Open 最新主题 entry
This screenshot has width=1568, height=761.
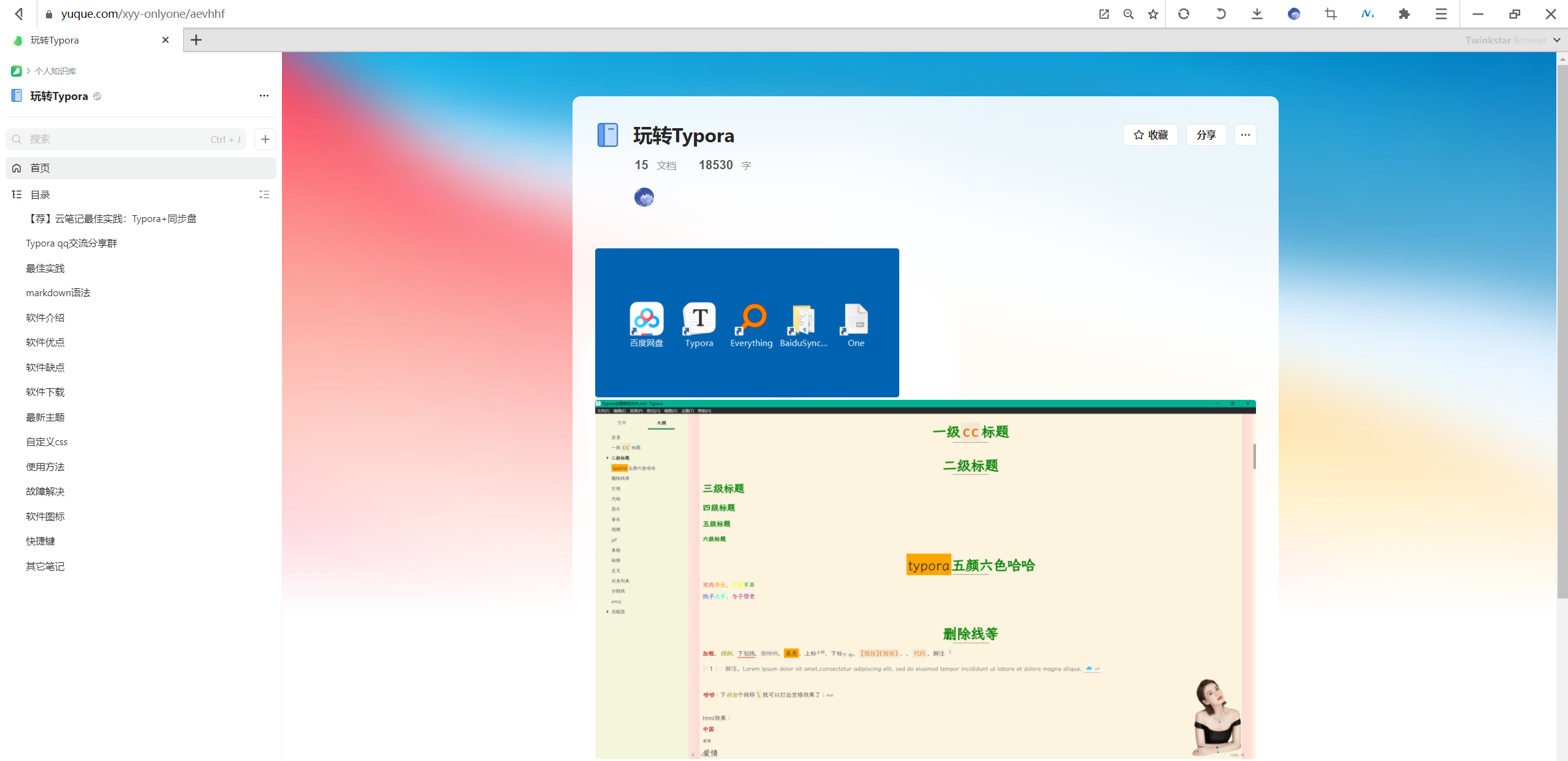click(45, 417)
